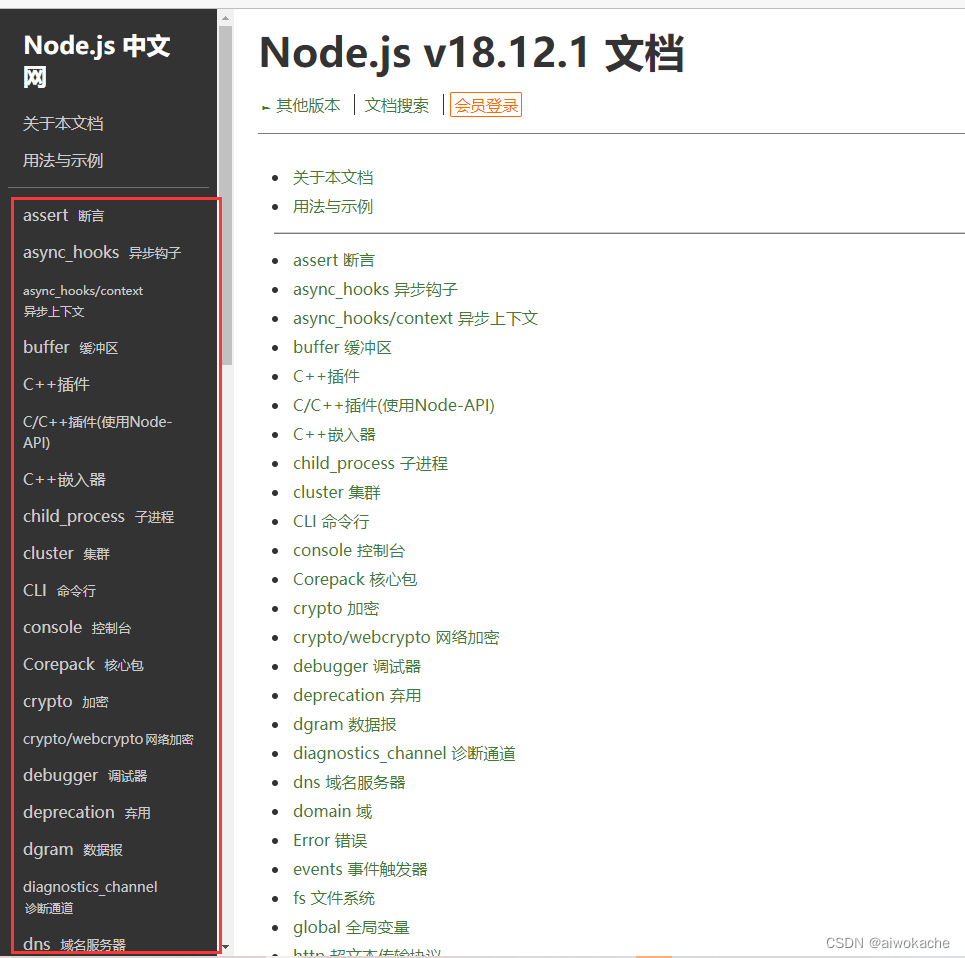Open crypto/webcrypto 网络加密 main link
The width and height of the screenshot is (965, 958).
(x=396, y=637)
